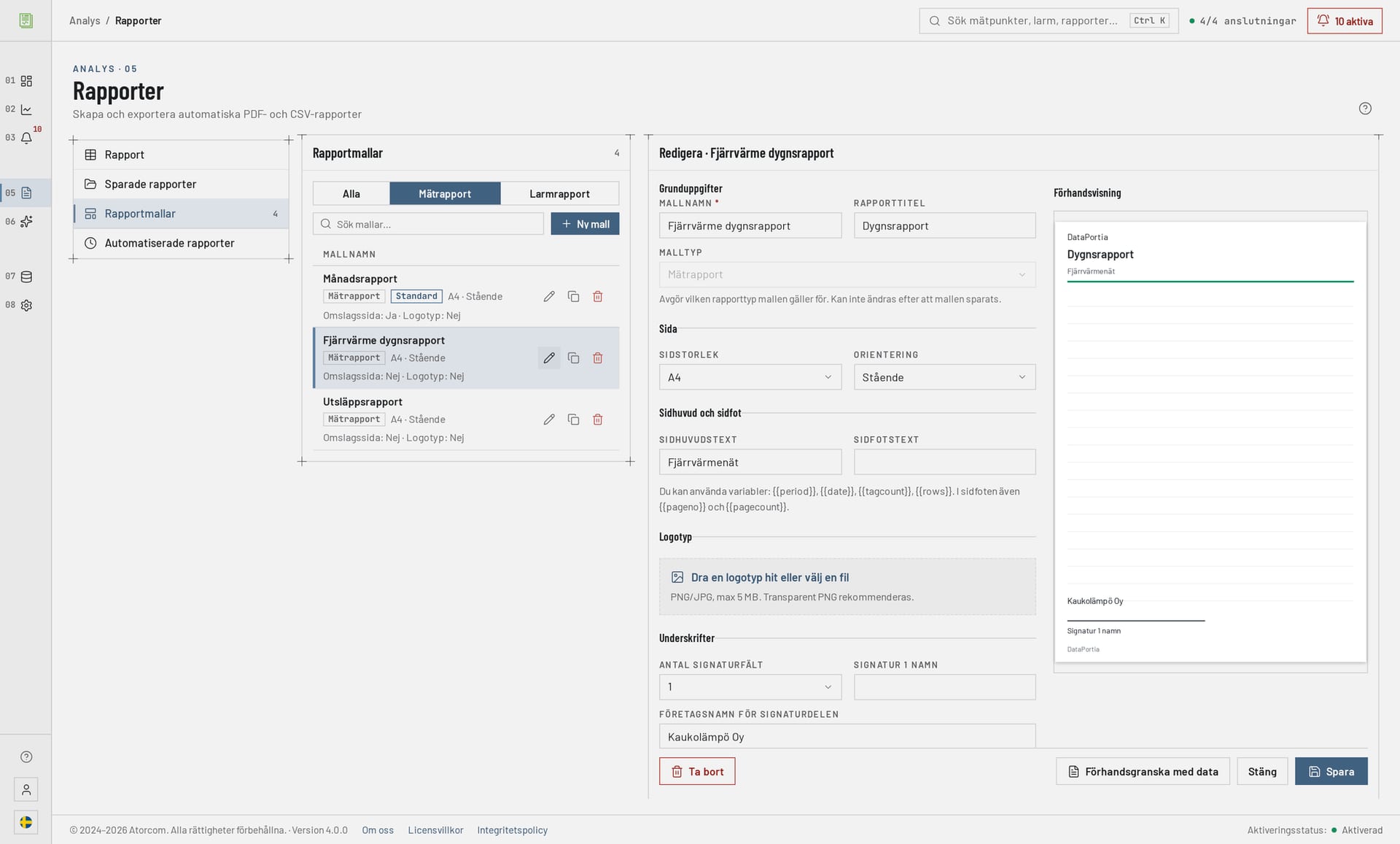Click the global search field

coord(1049,21)
